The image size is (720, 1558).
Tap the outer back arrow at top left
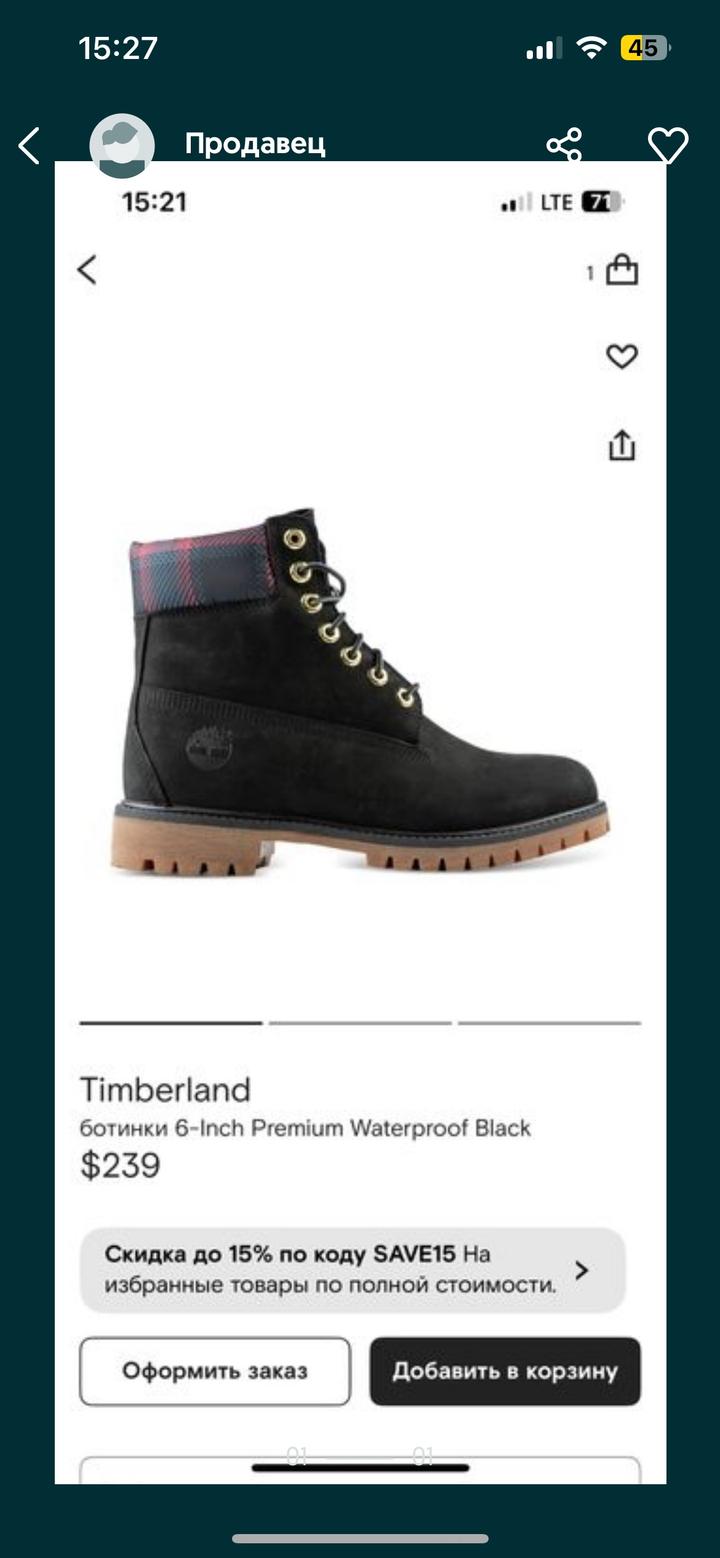click(x=29, y=146)
